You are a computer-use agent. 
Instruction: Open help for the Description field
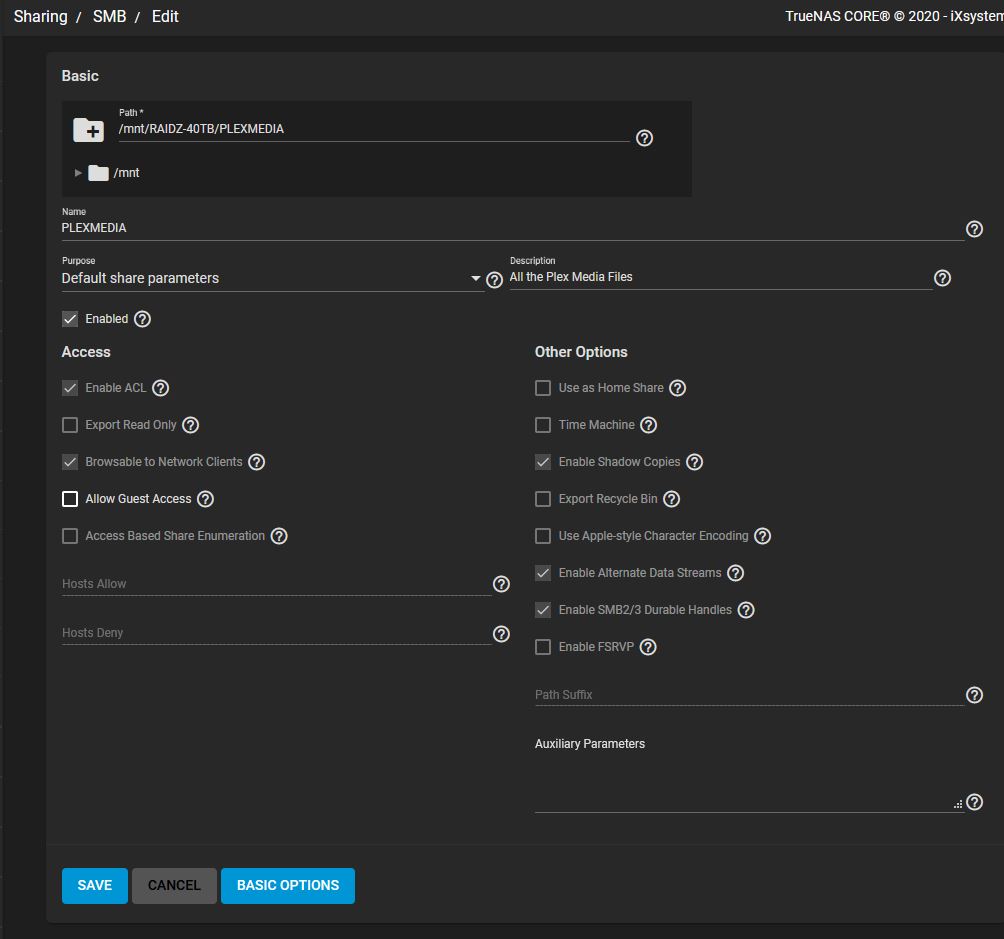pos(942,277)
